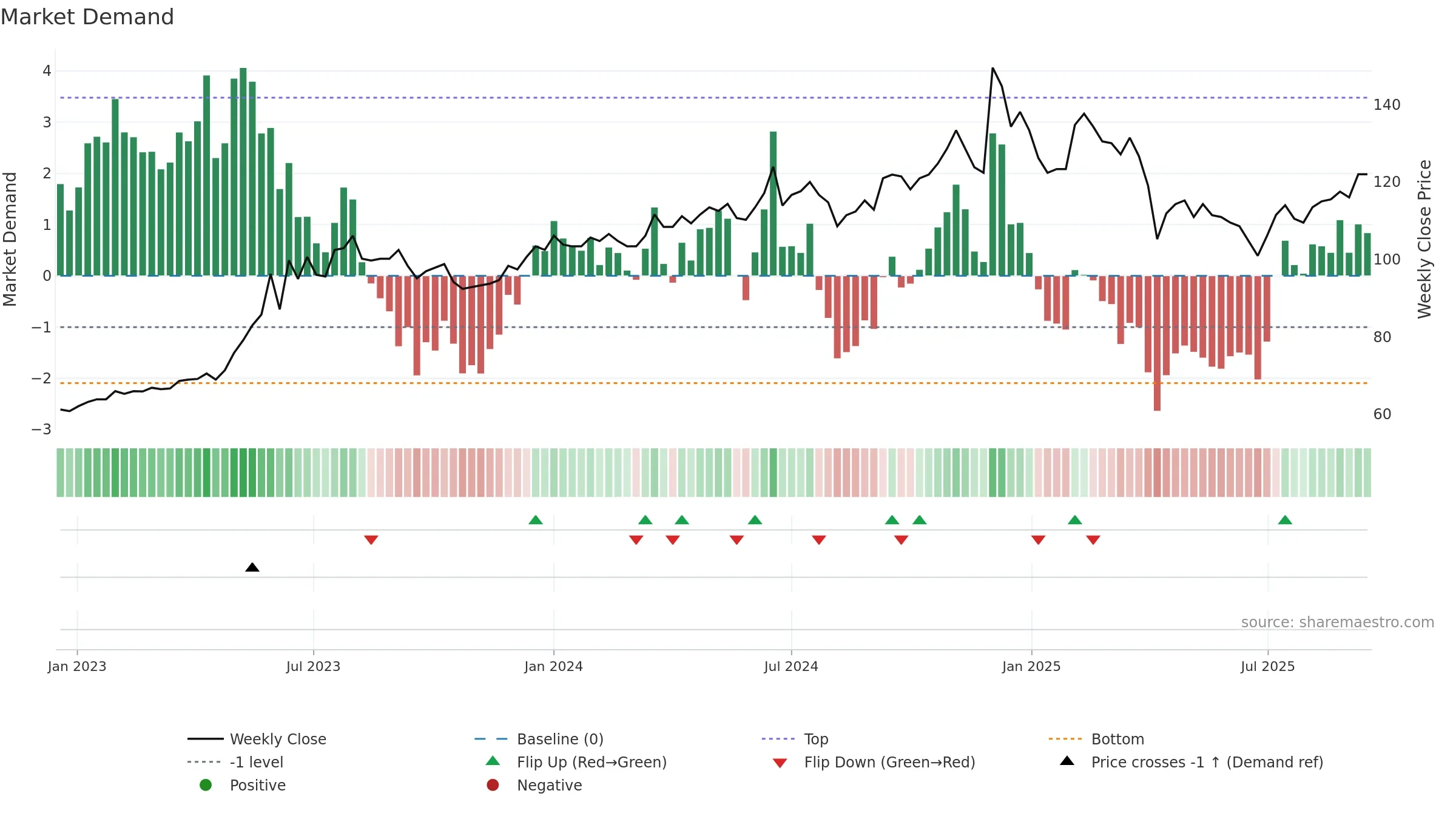Click the −3 demand axis tick label
Screen dimensions: 1456x819
click(x=42, y=430)
